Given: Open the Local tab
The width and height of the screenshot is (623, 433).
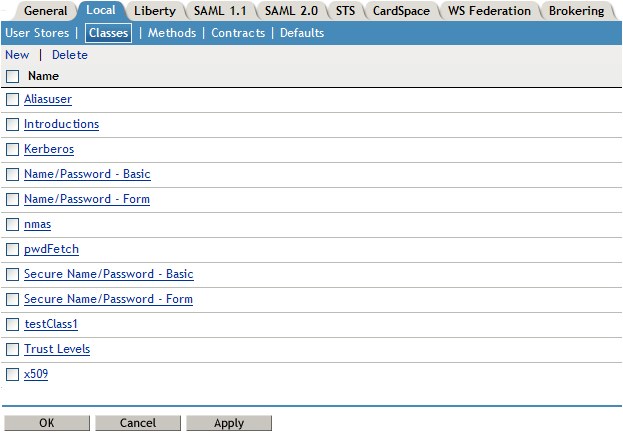Looking at the screenshot, I should [101, 10].
